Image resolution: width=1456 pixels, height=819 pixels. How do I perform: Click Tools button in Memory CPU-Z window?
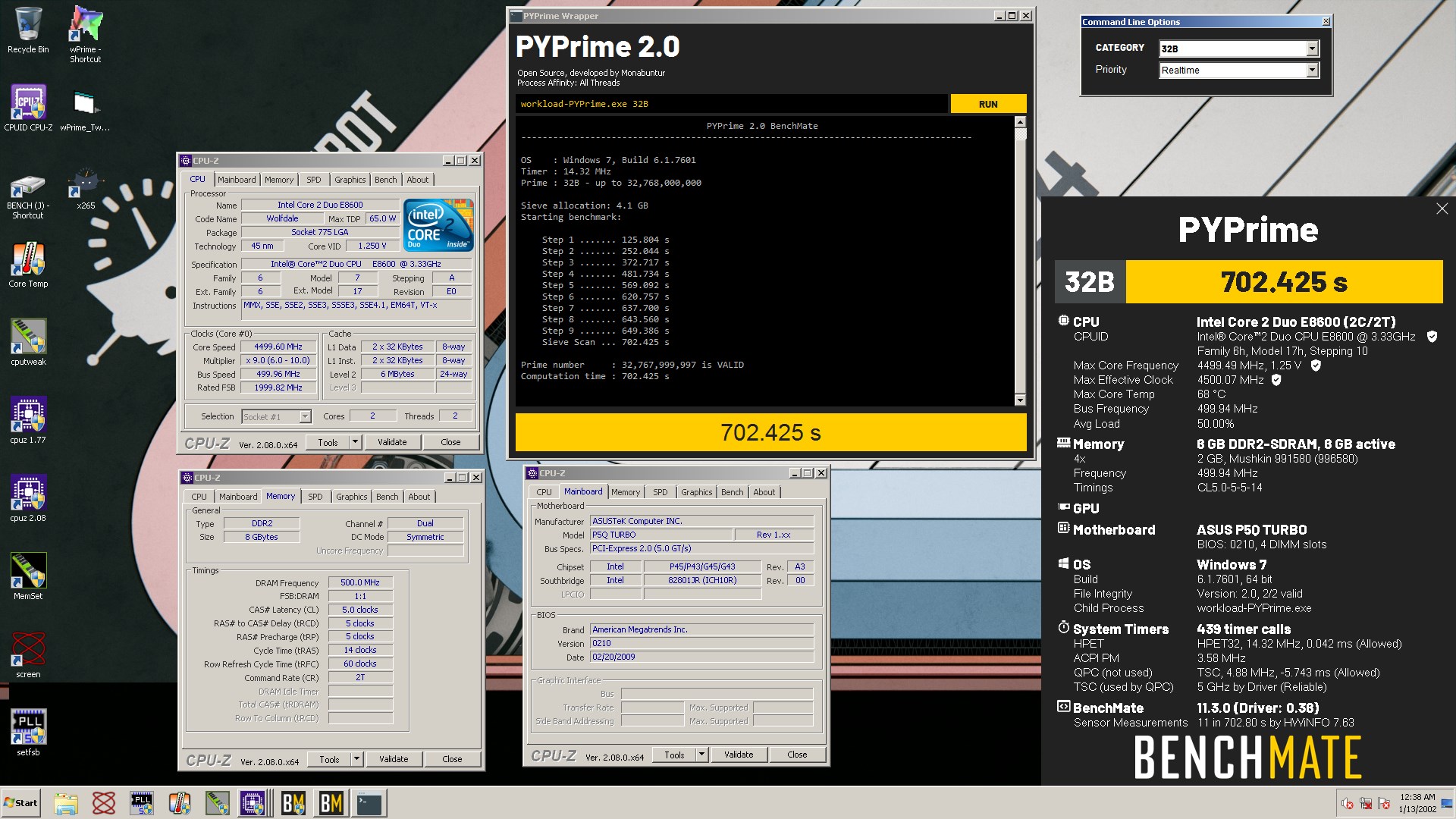point(329,759)
